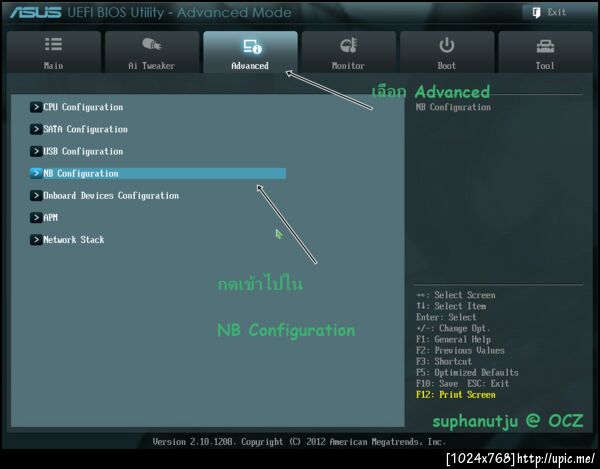The image size is (600, 469).
Task: Switch to the Main tab
Action: click(54, 52)
